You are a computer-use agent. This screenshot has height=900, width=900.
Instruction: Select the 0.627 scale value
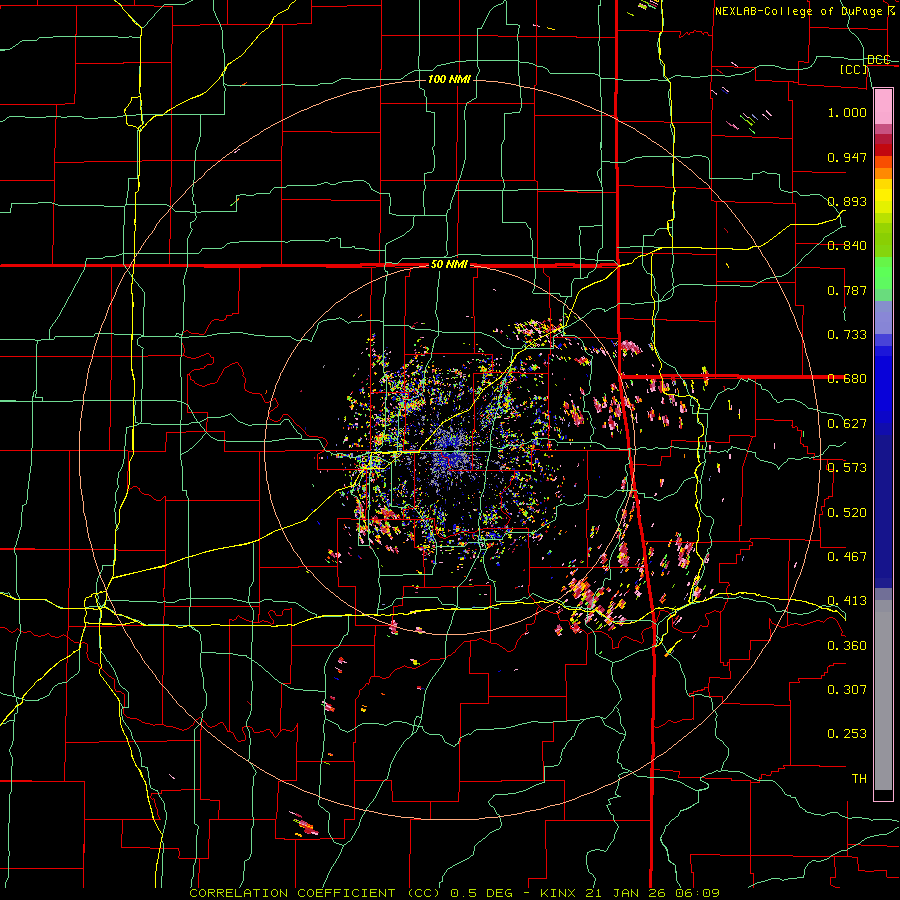(x=847, y=424)
